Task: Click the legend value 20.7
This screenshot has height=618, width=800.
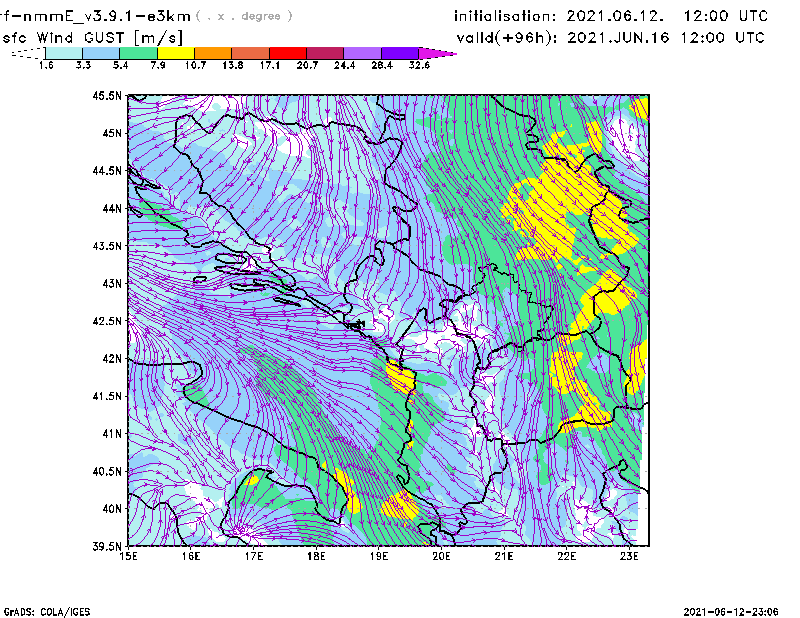Action: tap(307, 65)
